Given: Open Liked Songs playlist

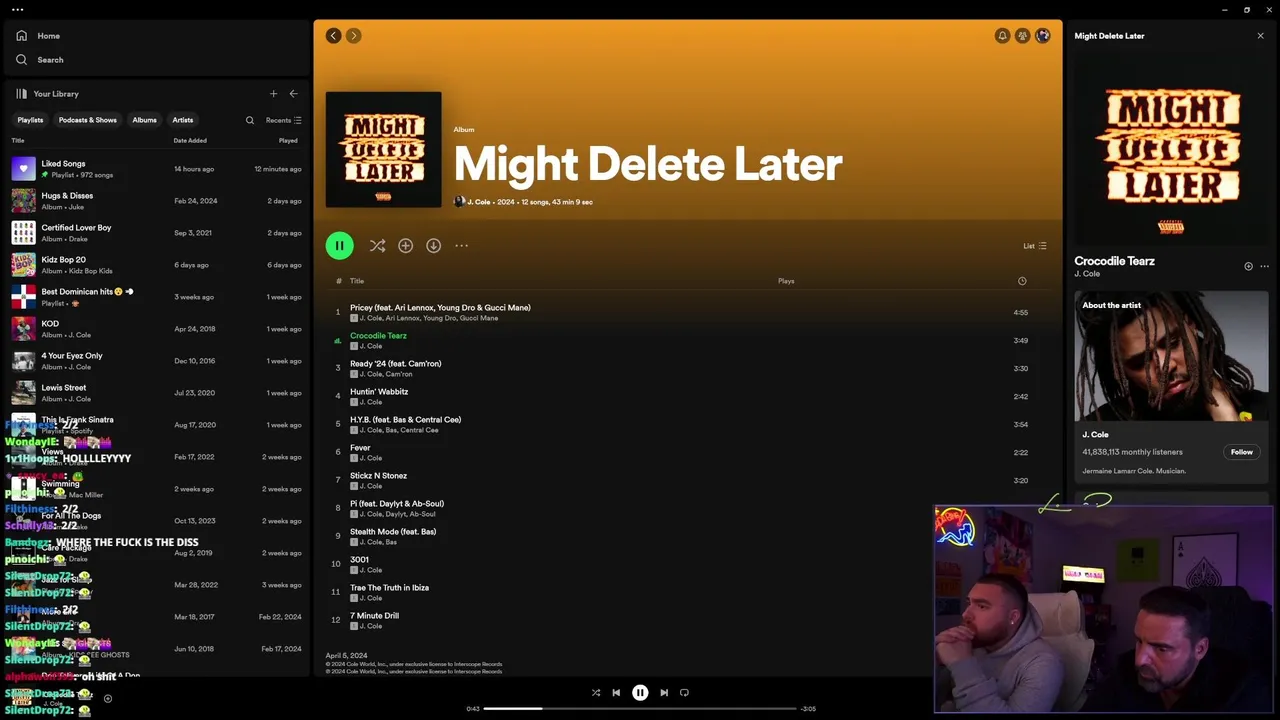Looking at the screenshot, I should (x=156, y=169).
